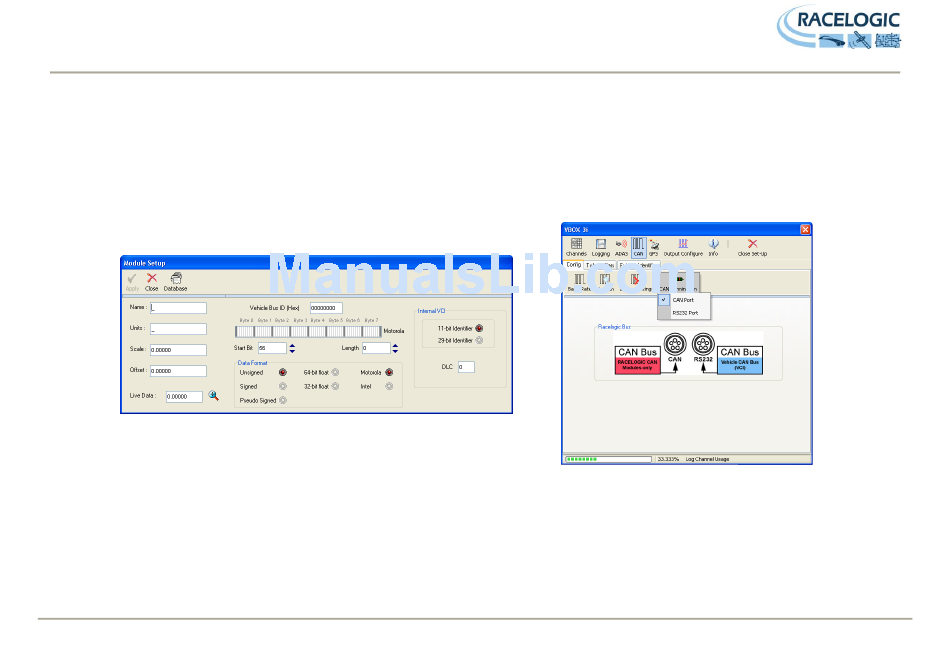
Task: Click the Vehicle Bus ID hex field
Action: coord(326,308)
